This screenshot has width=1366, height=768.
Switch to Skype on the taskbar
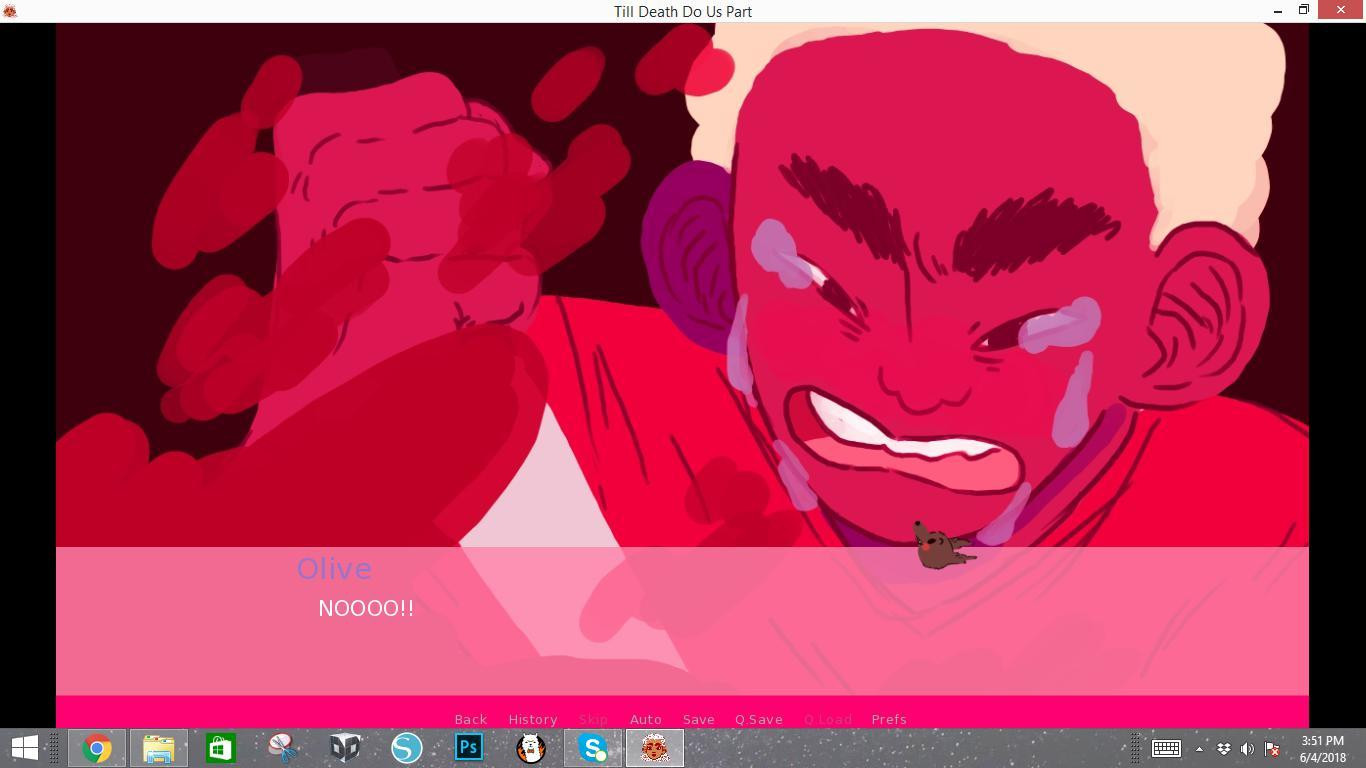tap(593, 748)
